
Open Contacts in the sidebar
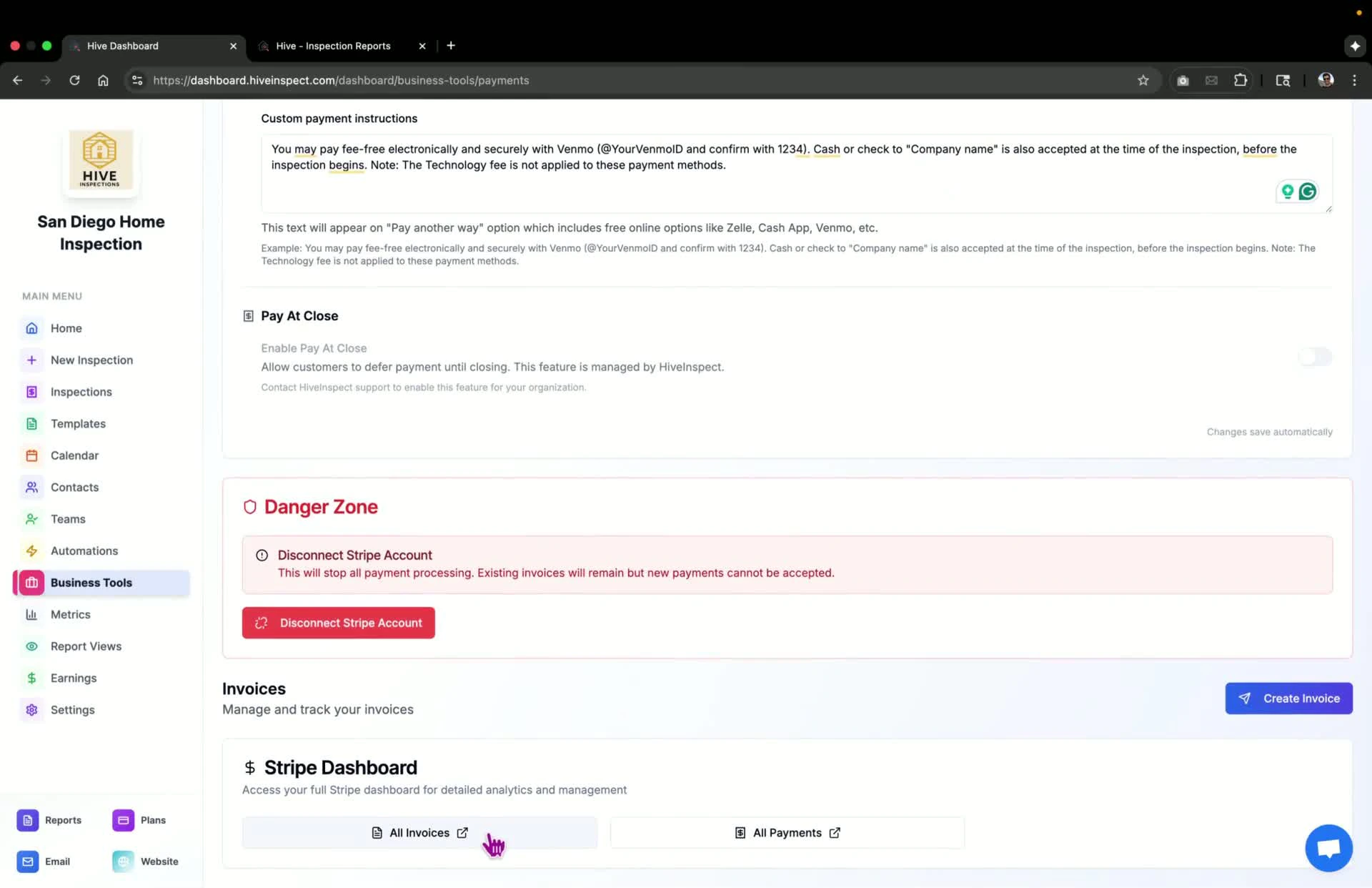pos(74,487)
